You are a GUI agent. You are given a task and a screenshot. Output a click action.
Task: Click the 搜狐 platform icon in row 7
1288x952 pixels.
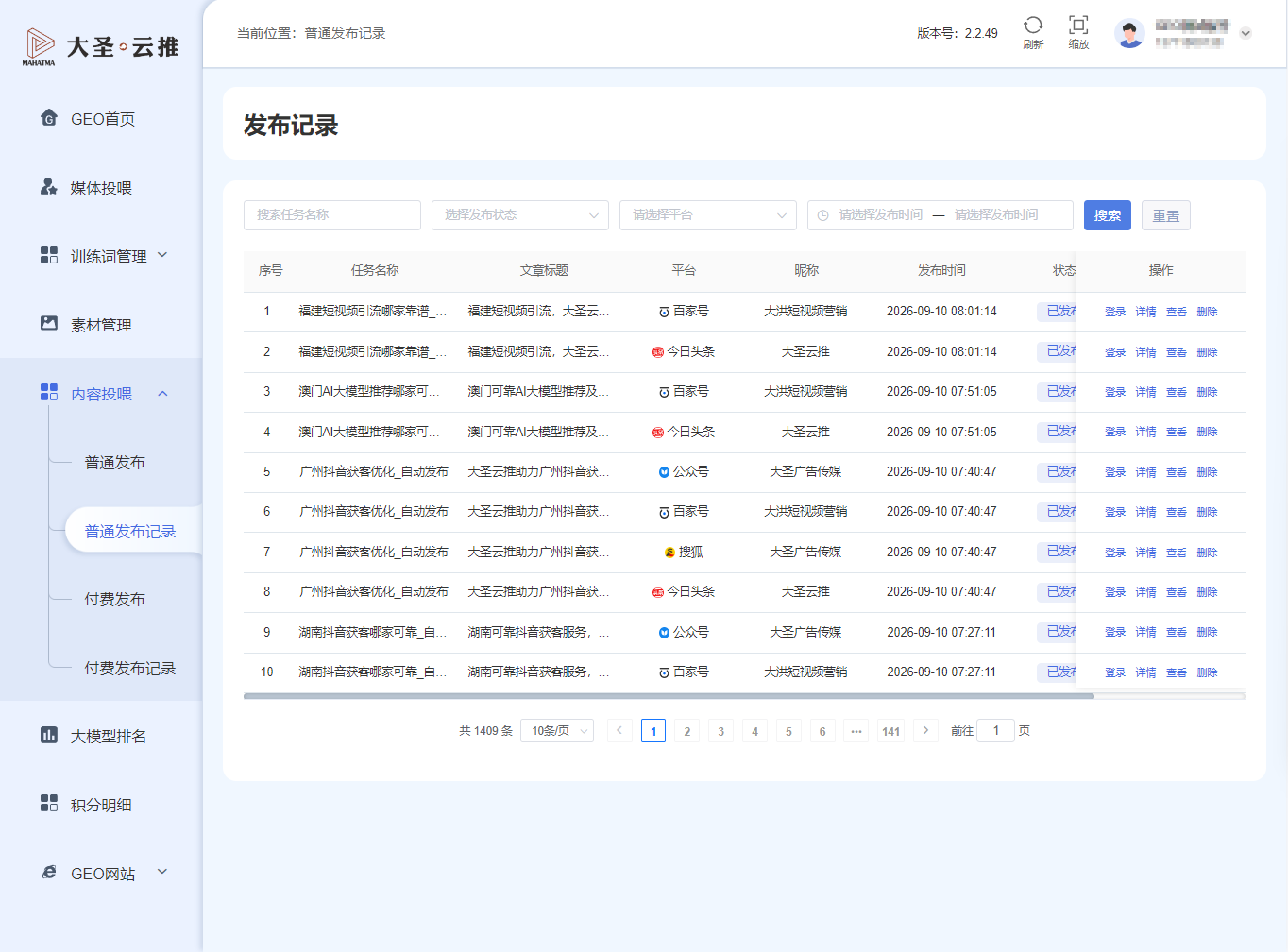pyautogui.click(x=669, y=552)
